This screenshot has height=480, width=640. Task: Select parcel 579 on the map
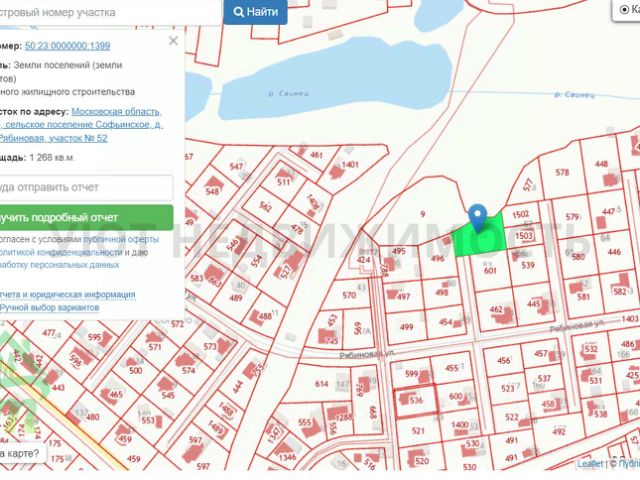(x=572, y=217)
